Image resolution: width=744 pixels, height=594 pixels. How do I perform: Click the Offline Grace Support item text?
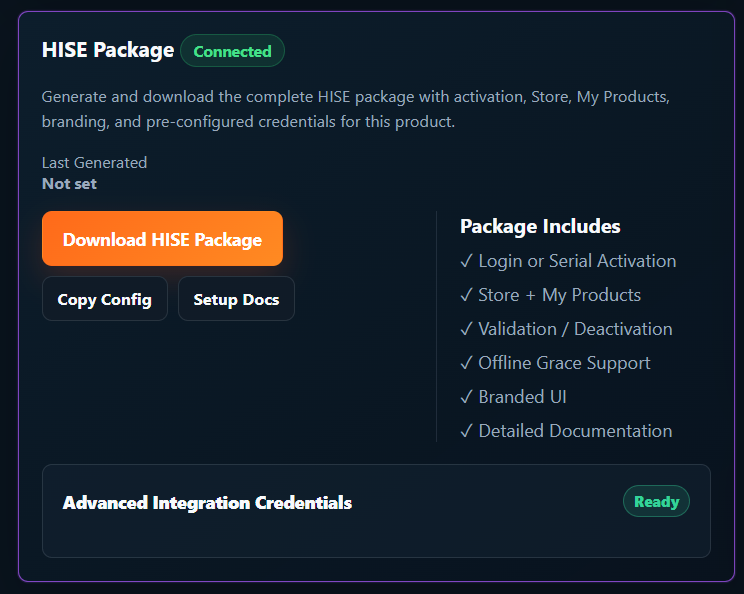pos(564,363)
